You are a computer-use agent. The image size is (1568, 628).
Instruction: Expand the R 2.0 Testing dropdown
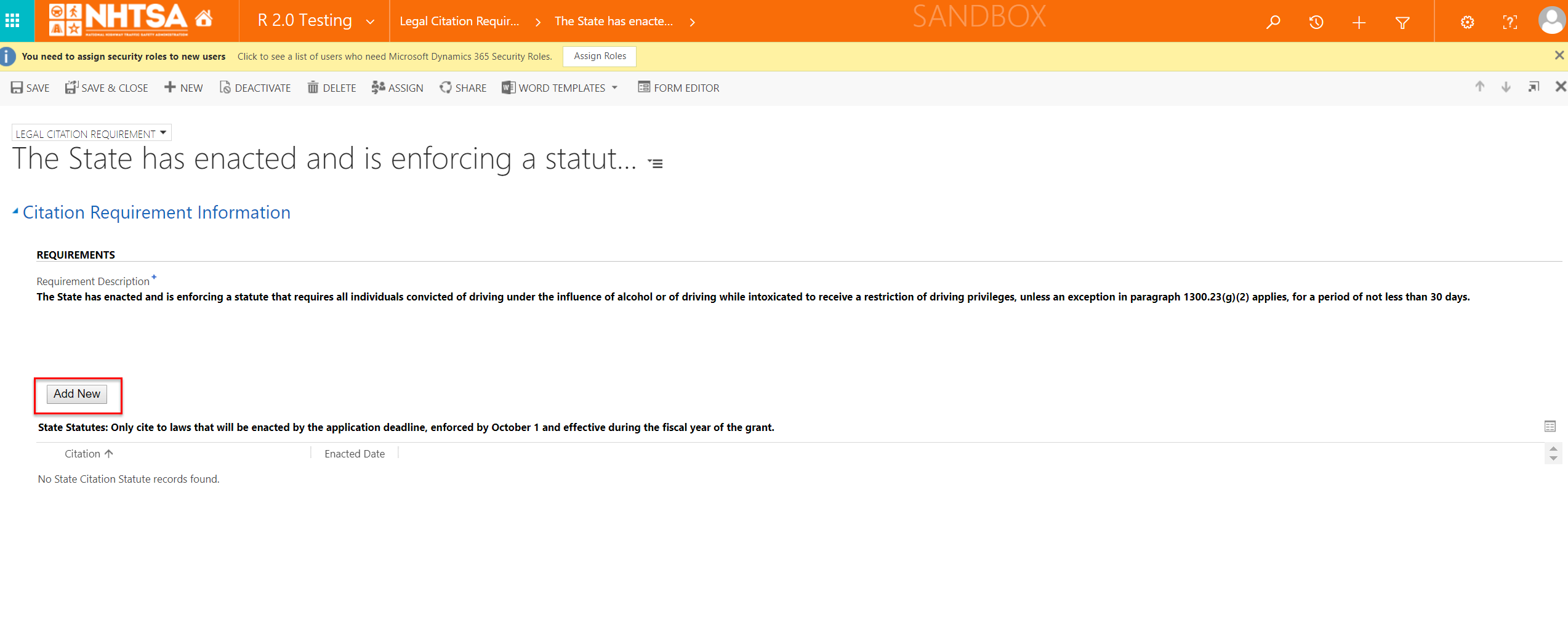tap(370, 22)
